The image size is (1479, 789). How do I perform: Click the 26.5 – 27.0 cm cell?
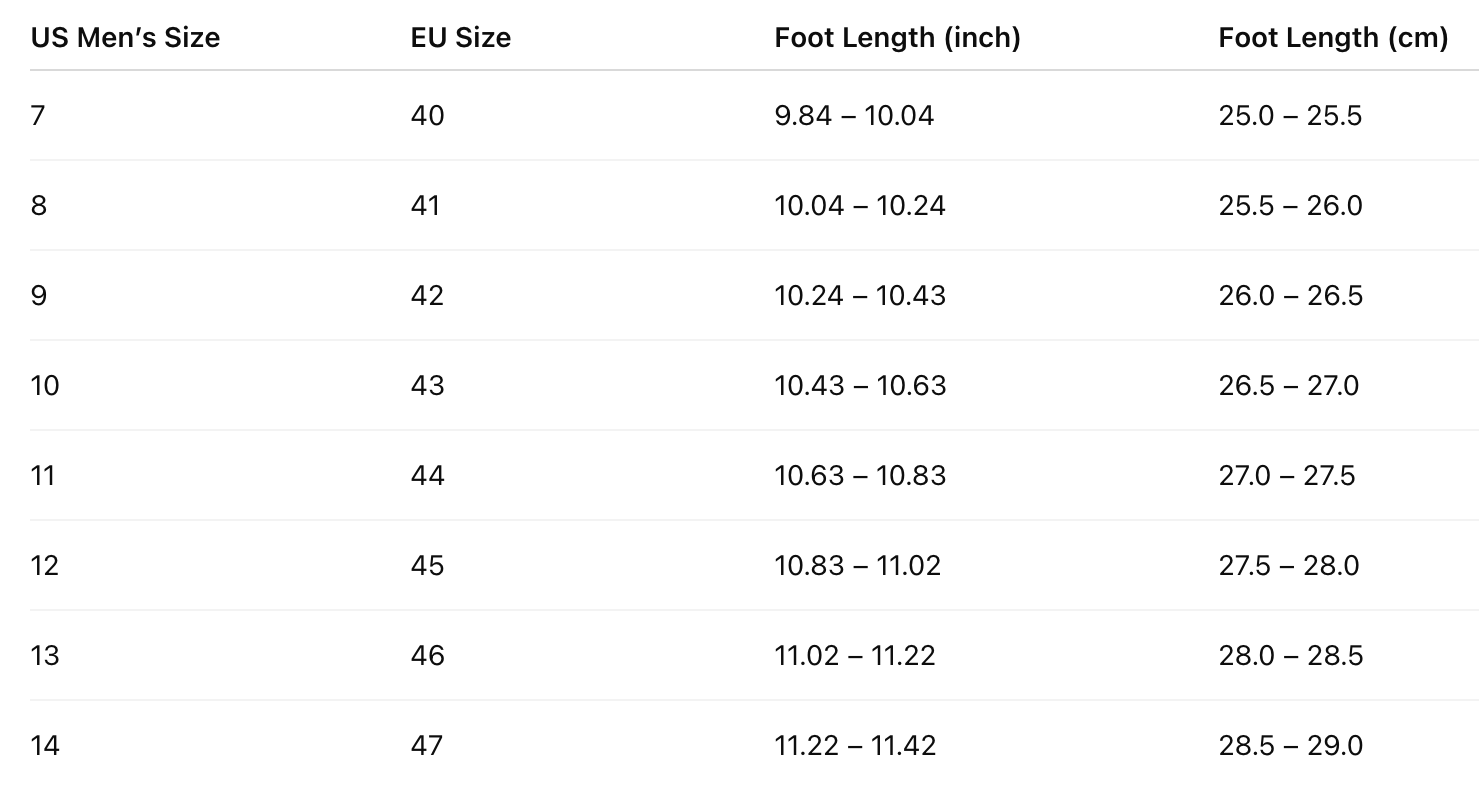(1289, 386)
